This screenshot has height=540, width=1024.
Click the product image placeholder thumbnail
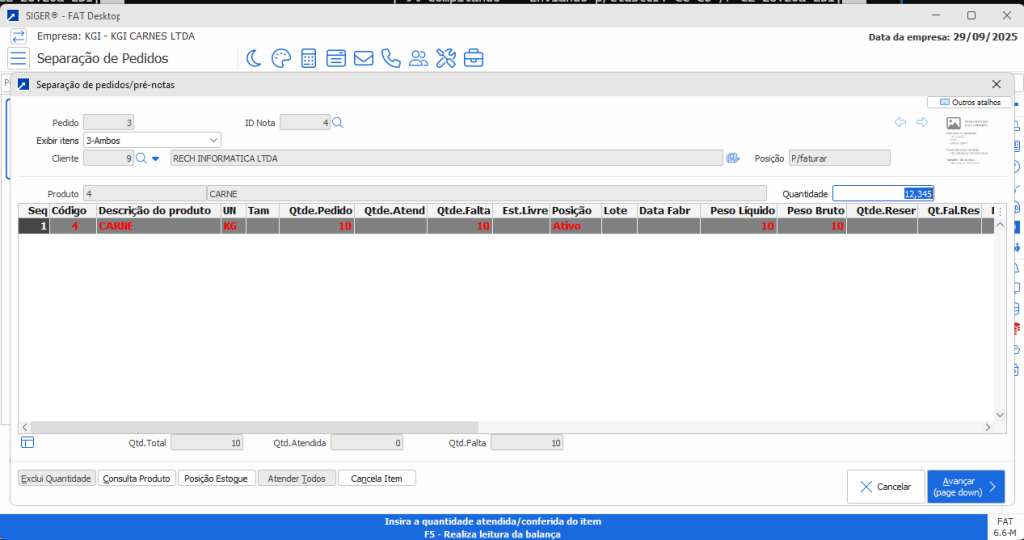[x=968, y=140]
